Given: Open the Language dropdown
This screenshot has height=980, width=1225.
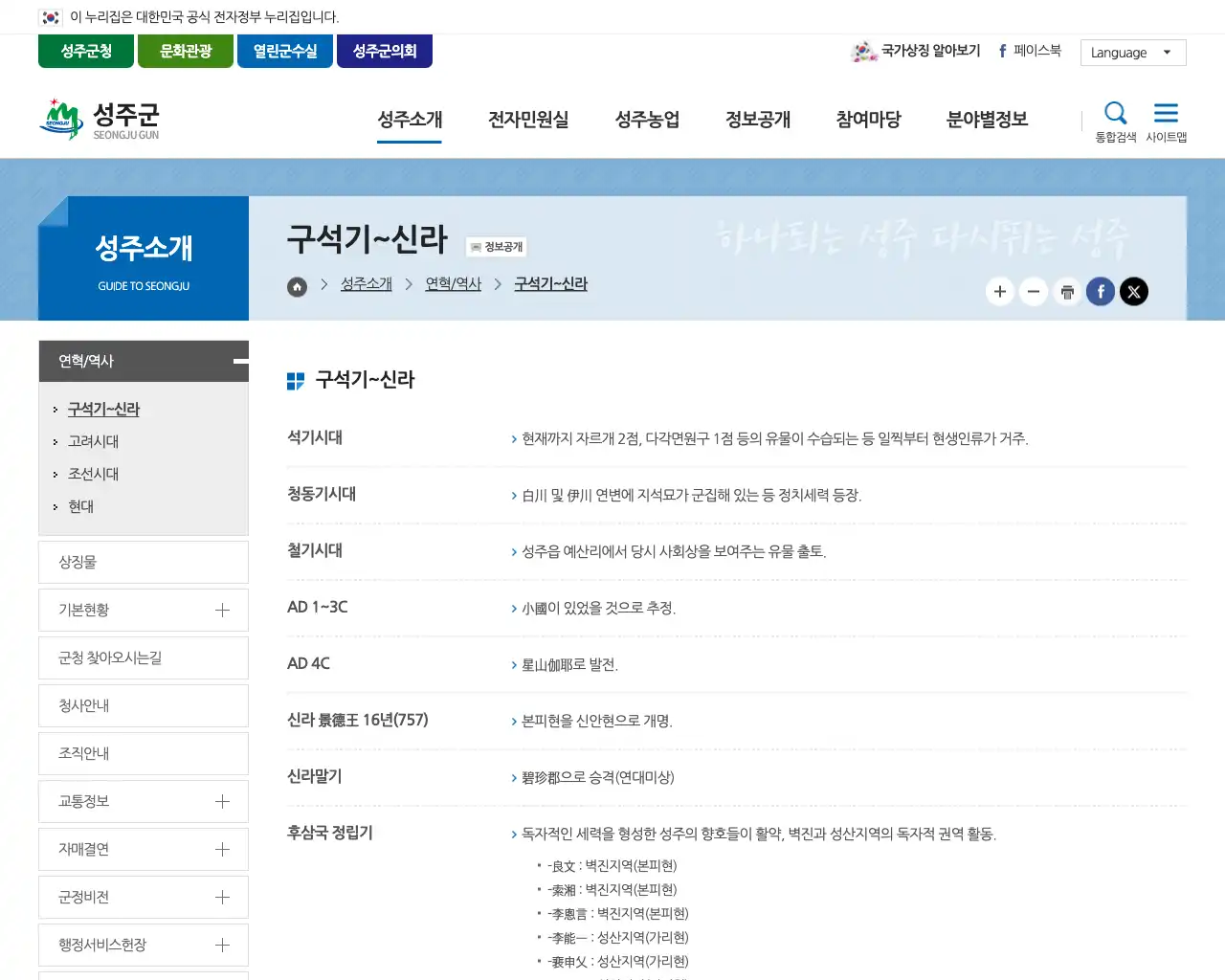Looking at the screenshot, I should click(1133, 53).
